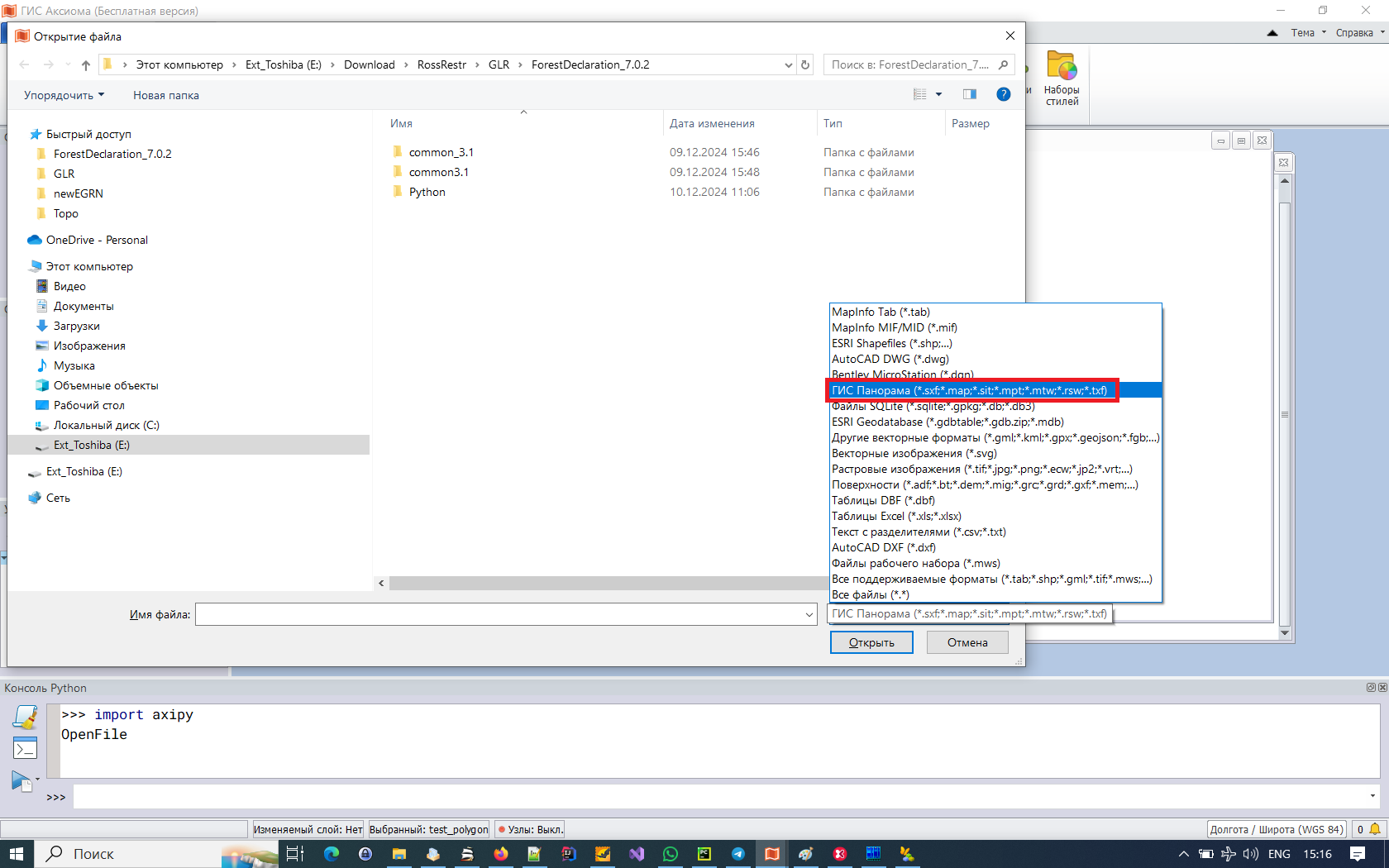Image resolution: width=1389 pixels, height=868 pixels.
Task: Open the Упорядочить dropdown
Action: 64,95
